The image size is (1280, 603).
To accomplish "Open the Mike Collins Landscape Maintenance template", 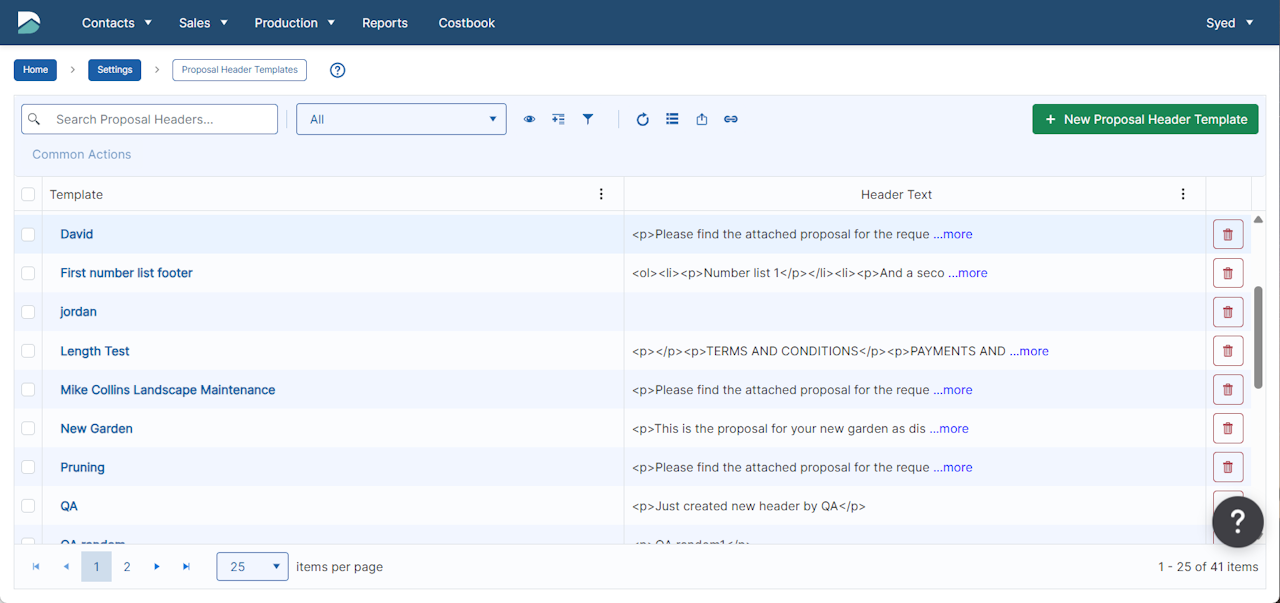I will point(167,390).
